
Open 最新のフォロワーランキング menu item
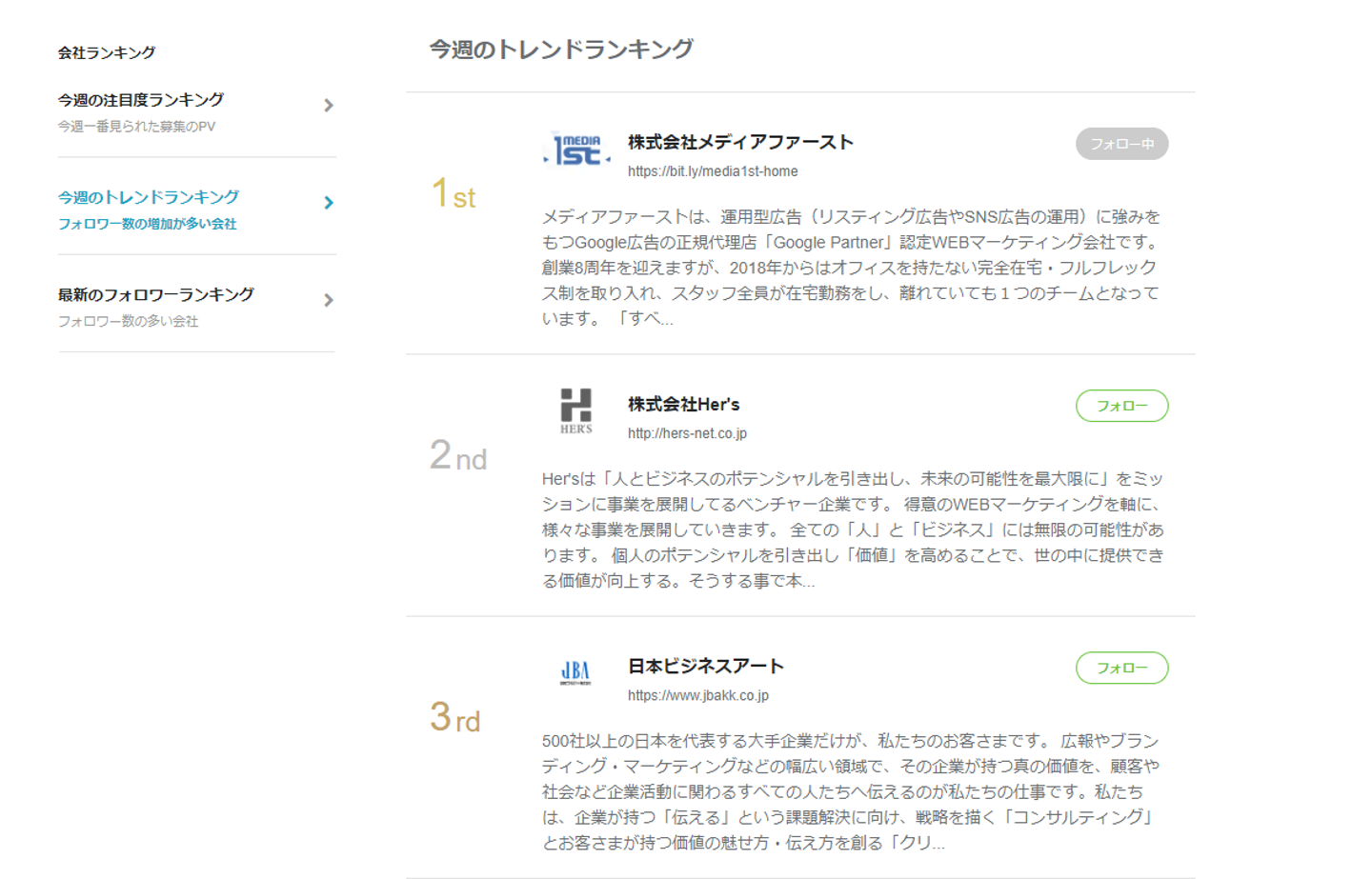156,295
